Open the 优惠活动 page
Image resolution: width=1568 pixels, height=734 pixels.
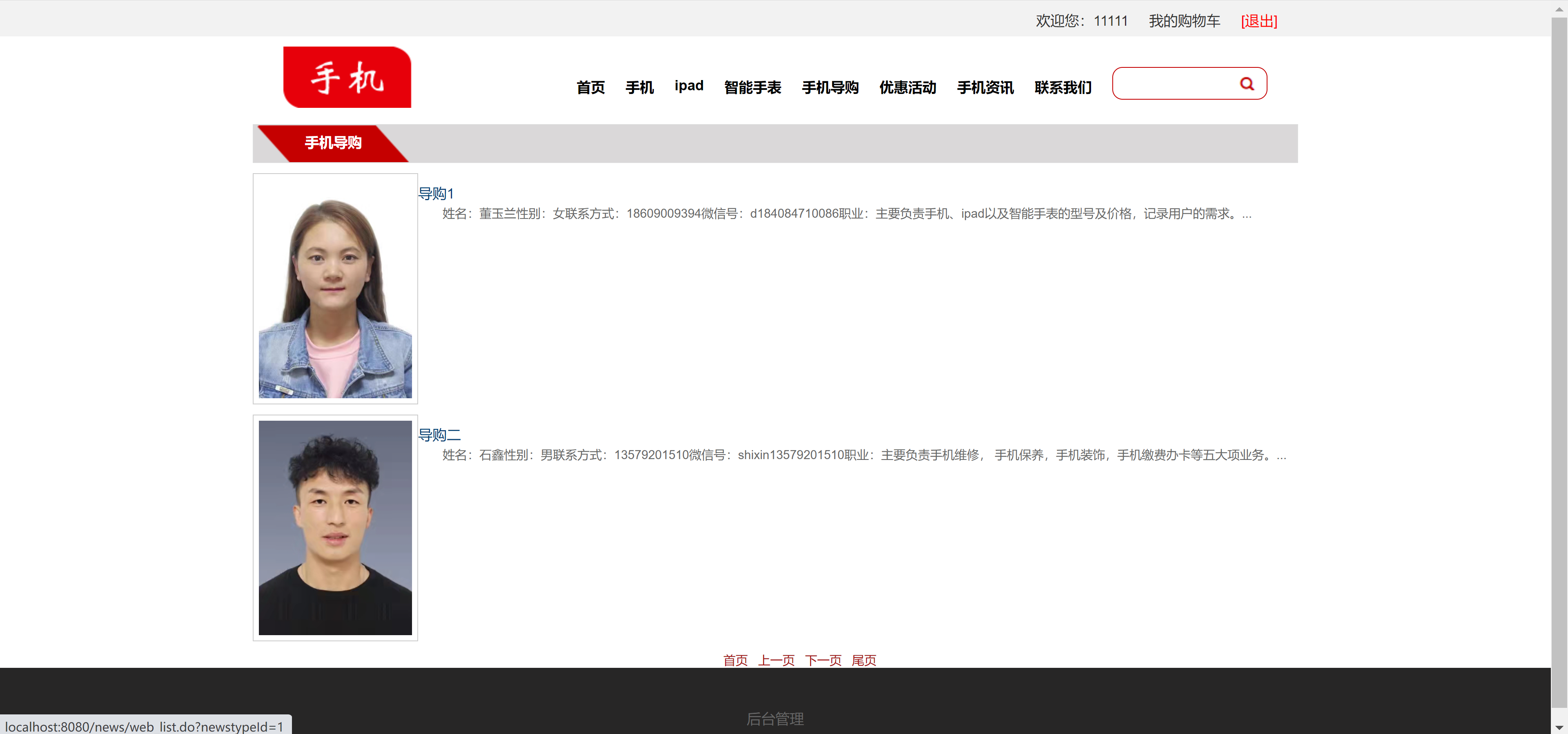point(908,87)
